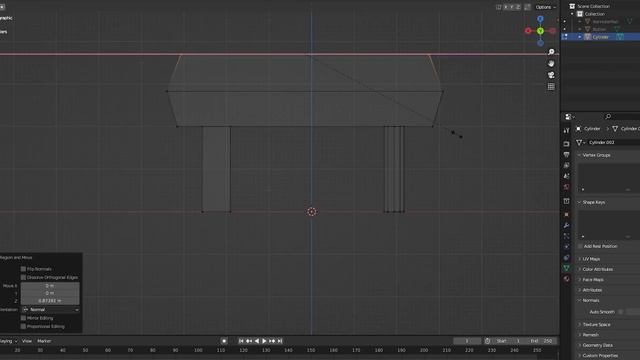Expand the Cylinder object in outliner
This screenshot has height=360, width=640.
[580, 37]
